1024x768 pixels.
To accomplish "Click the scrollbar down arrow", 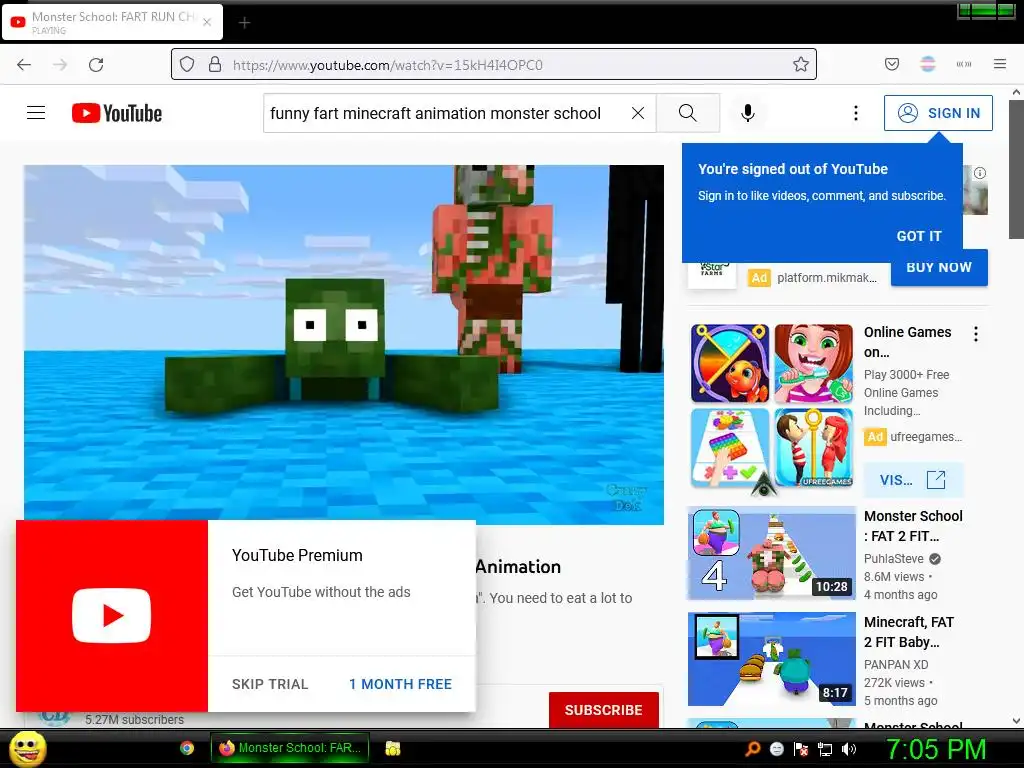I will coord(1016,720).
